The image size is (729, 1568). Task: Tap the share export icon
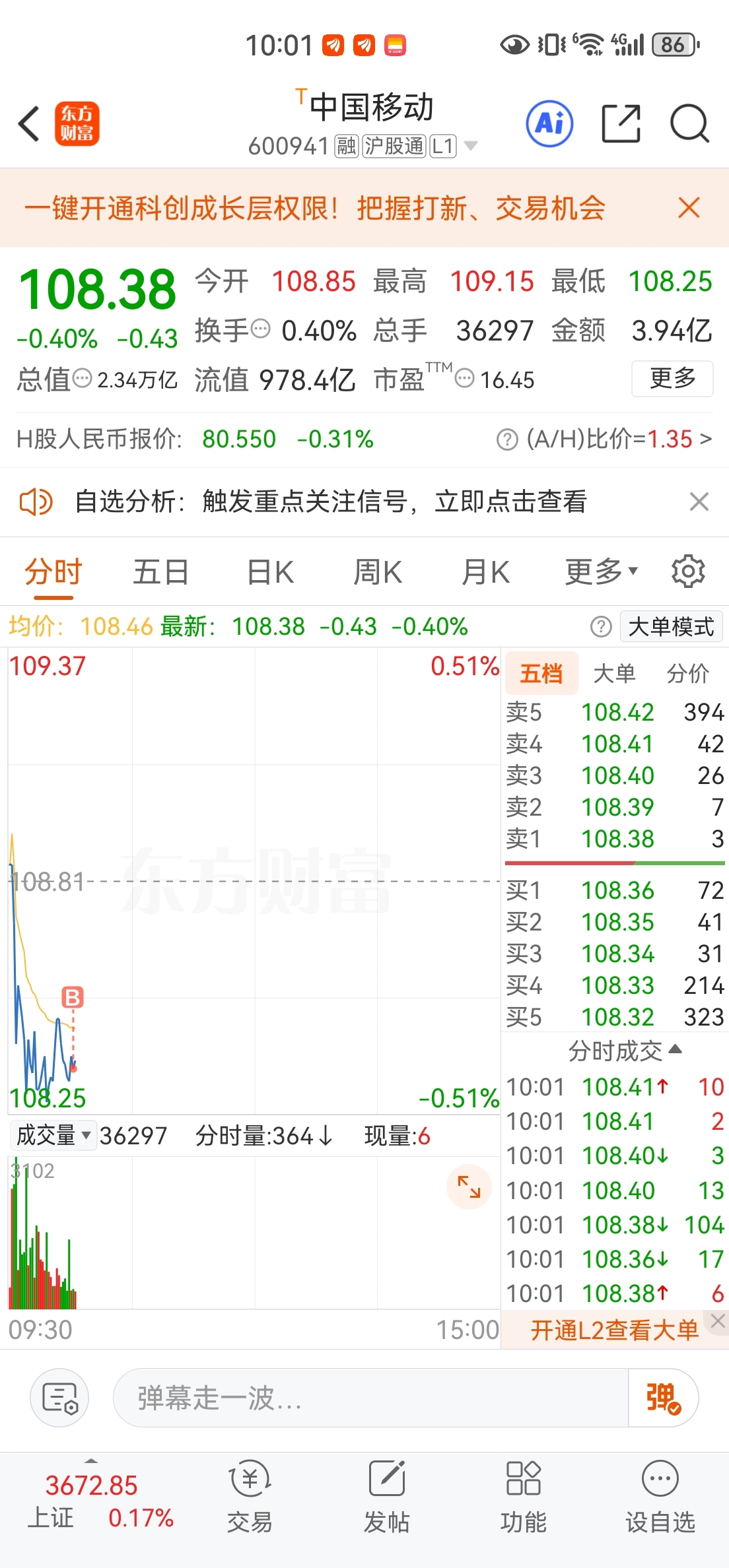[x=621, y=123]
